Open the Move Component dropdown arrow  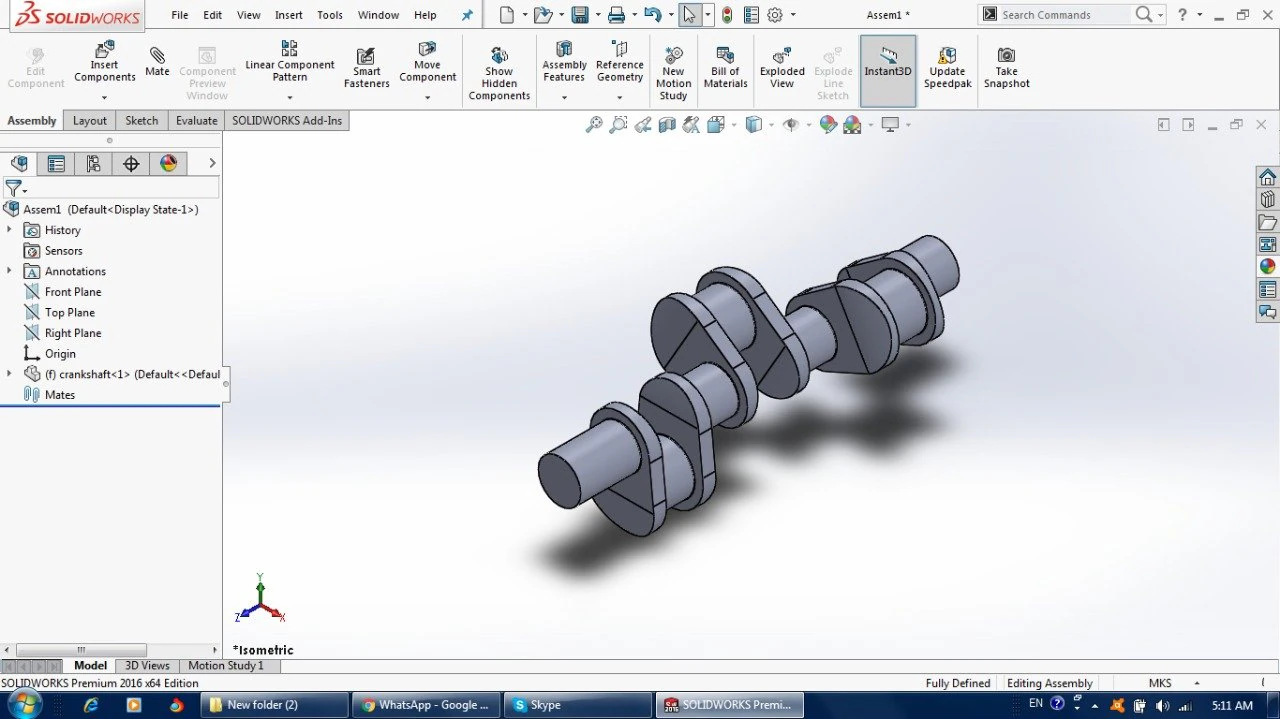click(427, 98)
